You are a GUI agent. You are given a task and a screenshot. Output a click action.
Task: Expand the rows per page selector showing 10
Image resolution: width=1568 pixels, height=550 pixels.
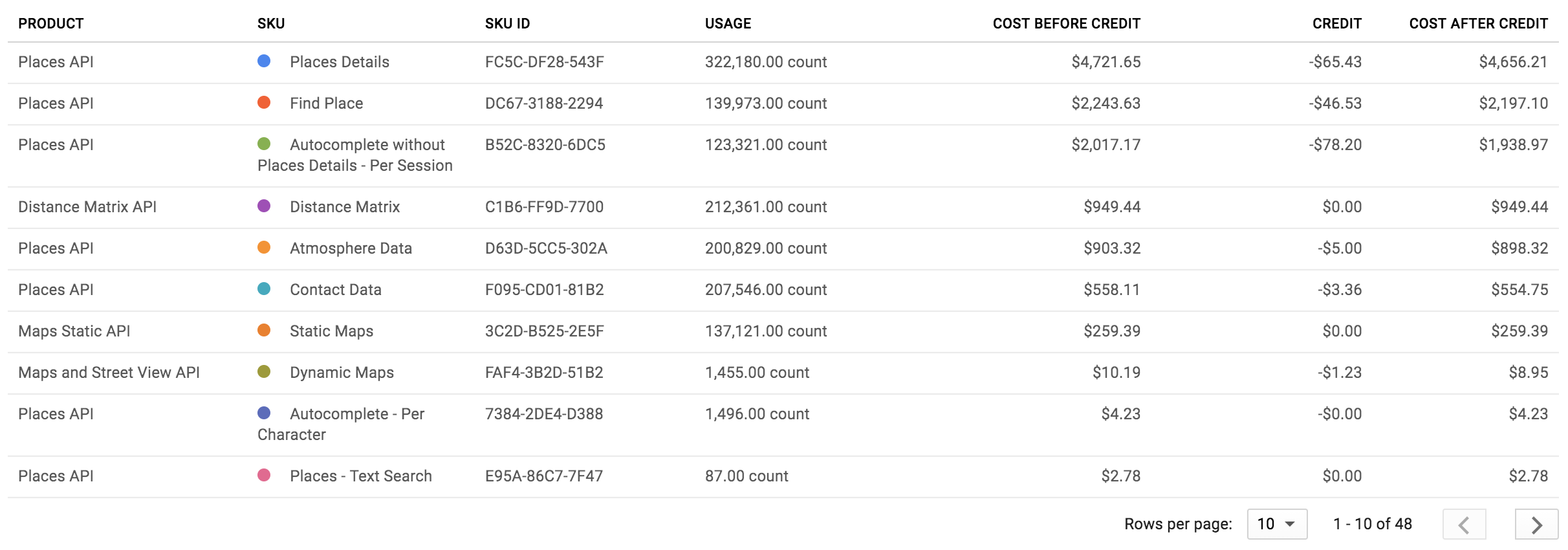(1276, 523)
